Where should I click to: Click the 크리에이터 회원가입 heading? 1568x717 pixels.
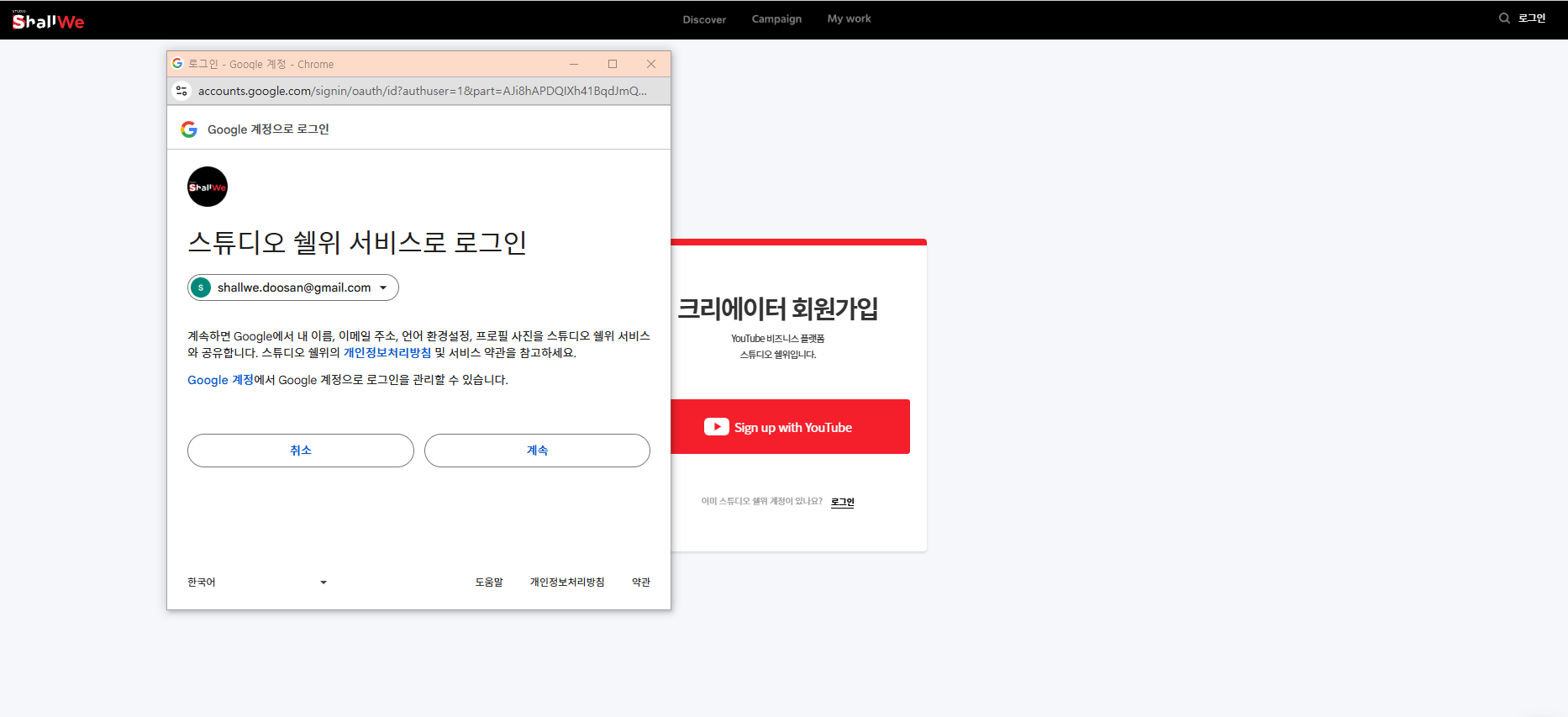pos(778,308)
